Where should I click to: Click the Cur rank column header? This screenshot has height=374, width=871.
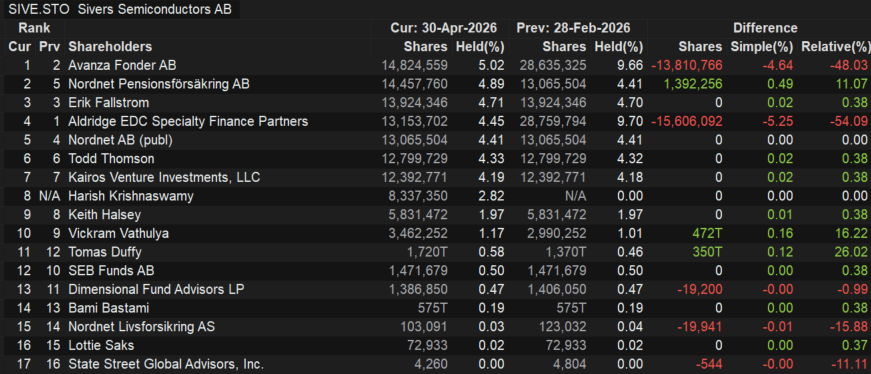[x=20, y=47]
